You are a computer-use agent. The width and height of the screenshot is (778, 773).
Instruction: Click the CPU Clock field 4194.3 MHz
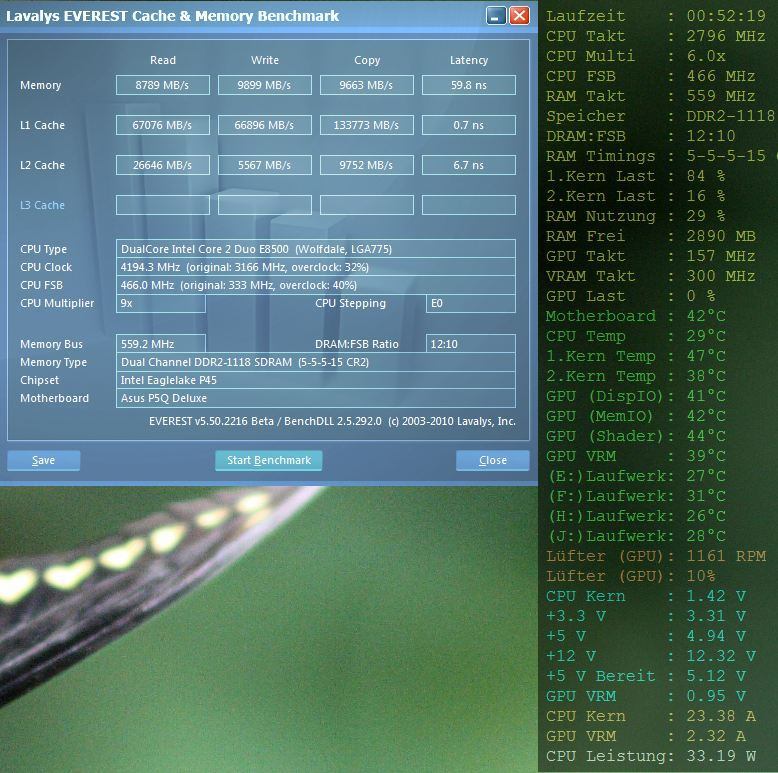click(x=316, y=267)
